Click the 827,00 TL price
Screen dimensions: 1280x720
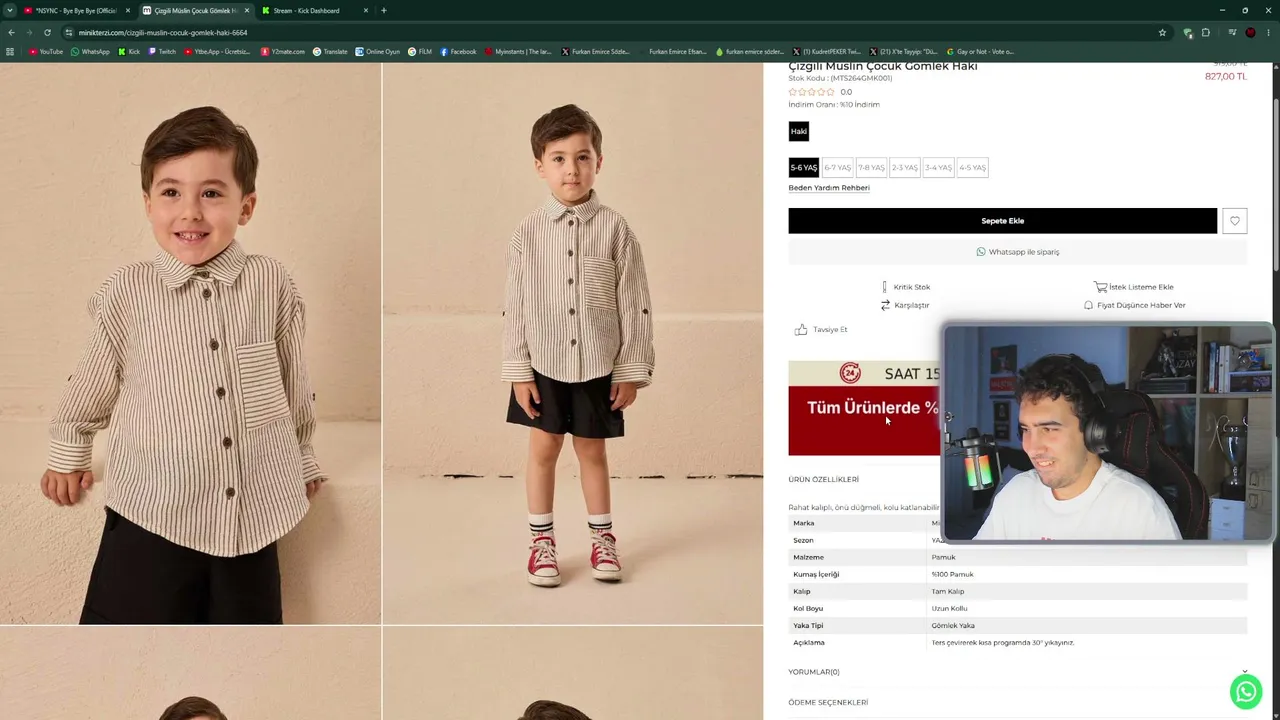[1226, 77]
